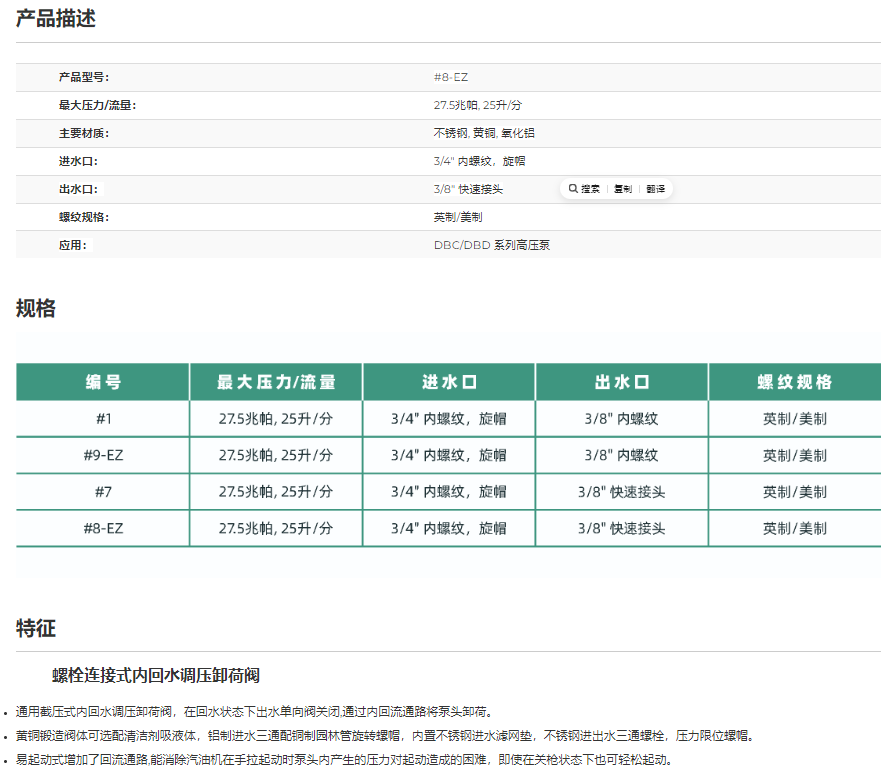This screenshot has height=769, width=881.
Task: Click the 产品描述 section heading
Action: click(x=56, y=18)
